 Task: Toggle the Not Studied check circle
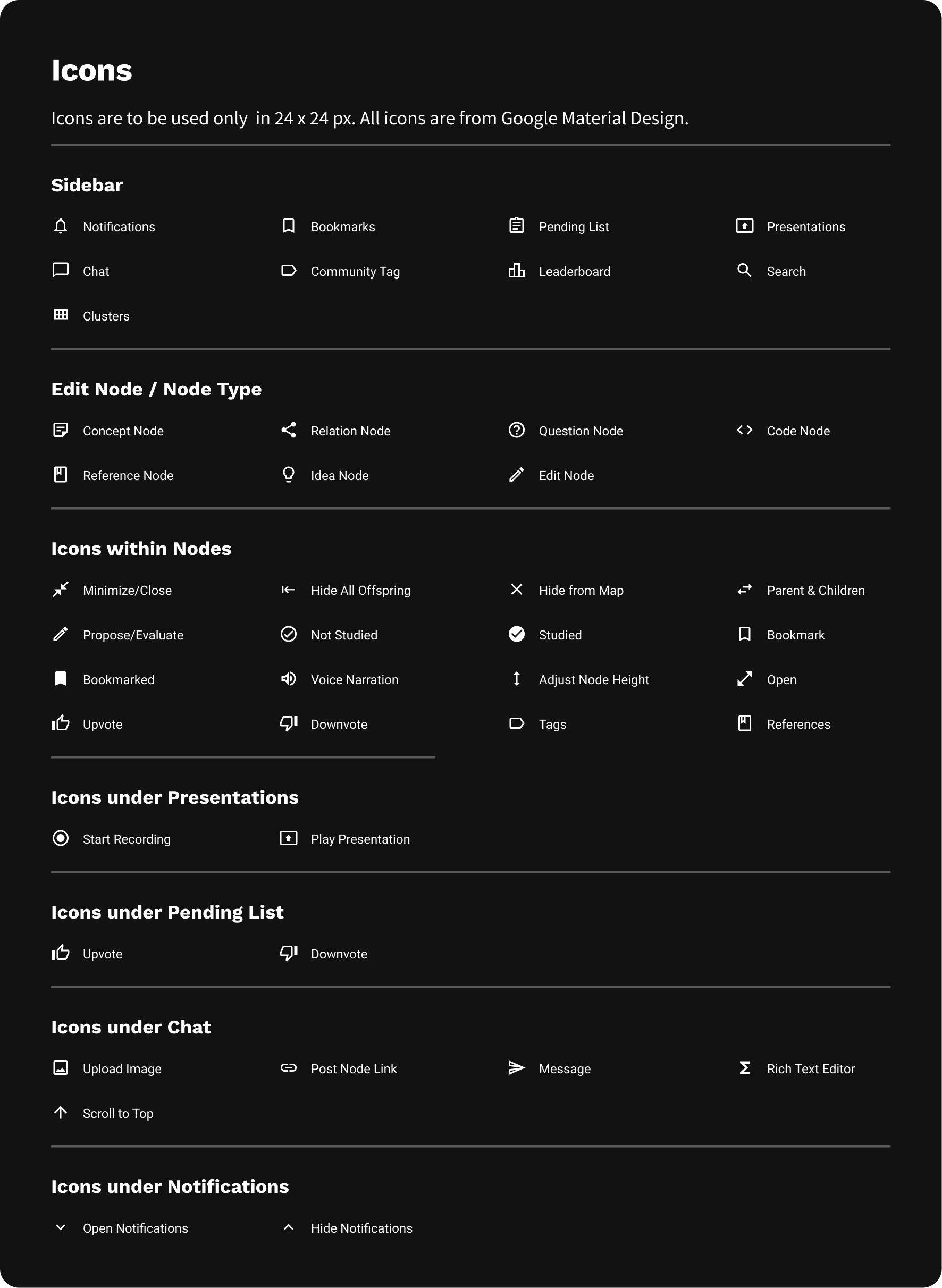click(289, 634)
